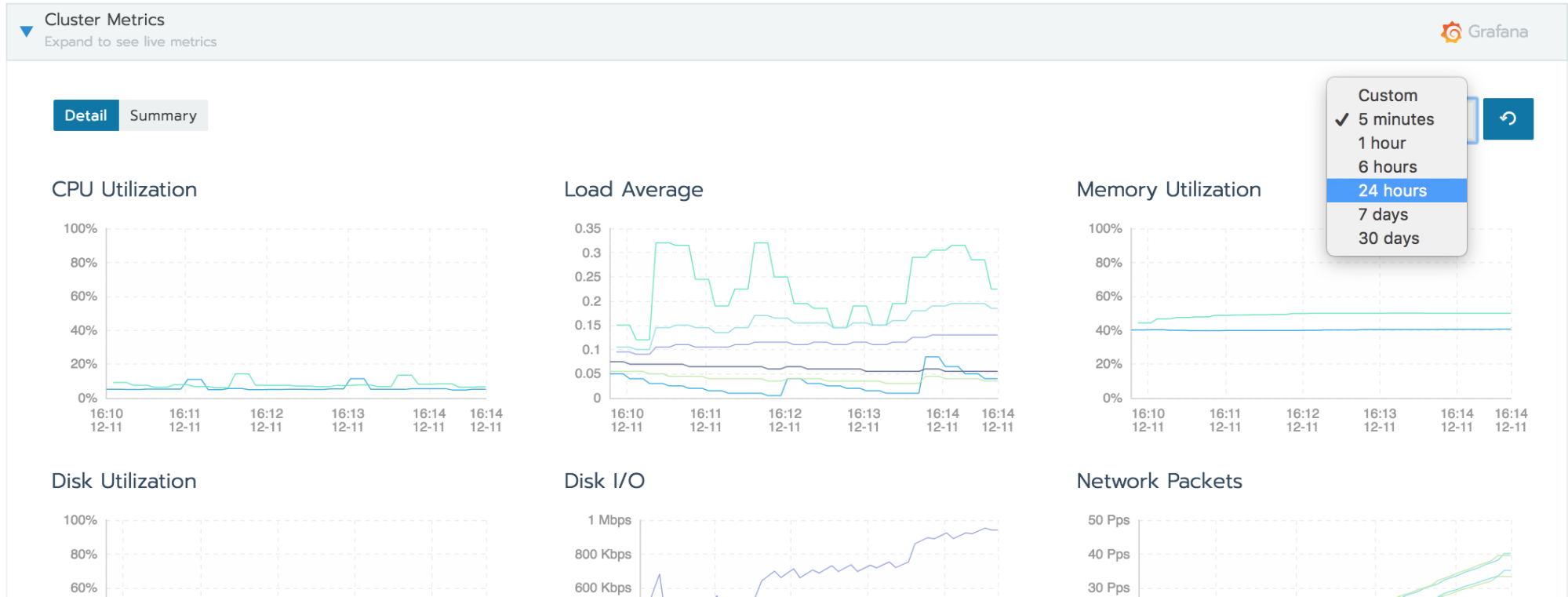Click the Disk Utilization heading
The width and height of the screenshot is (1568, 597).
124,481
